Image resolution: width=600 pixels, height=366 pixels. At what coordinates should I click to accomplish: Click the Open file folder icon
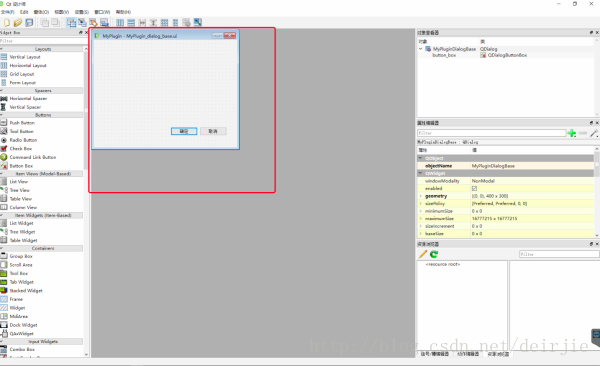18,23
